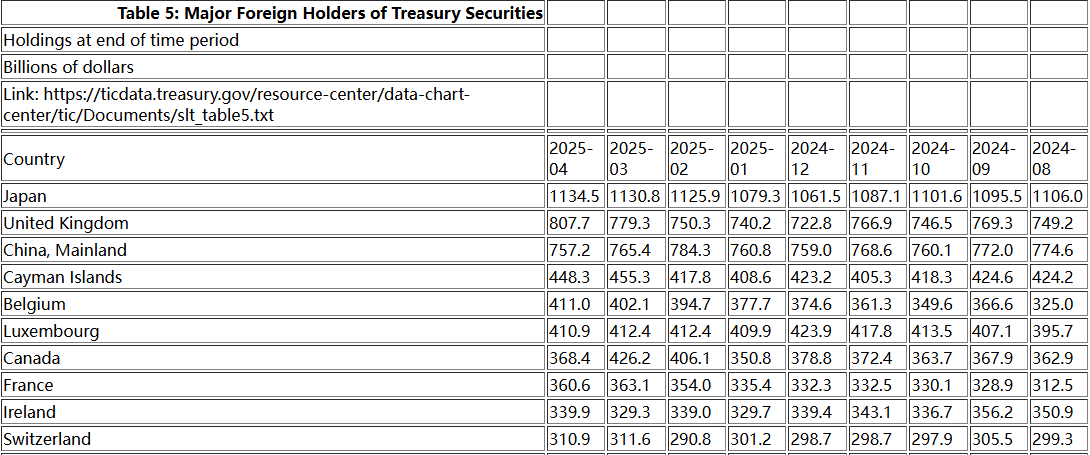Click Japan's 2025-04 value 1134.5
Image resolution: width=1090 pixels, height=455 pixels.
tap(575, 196)
